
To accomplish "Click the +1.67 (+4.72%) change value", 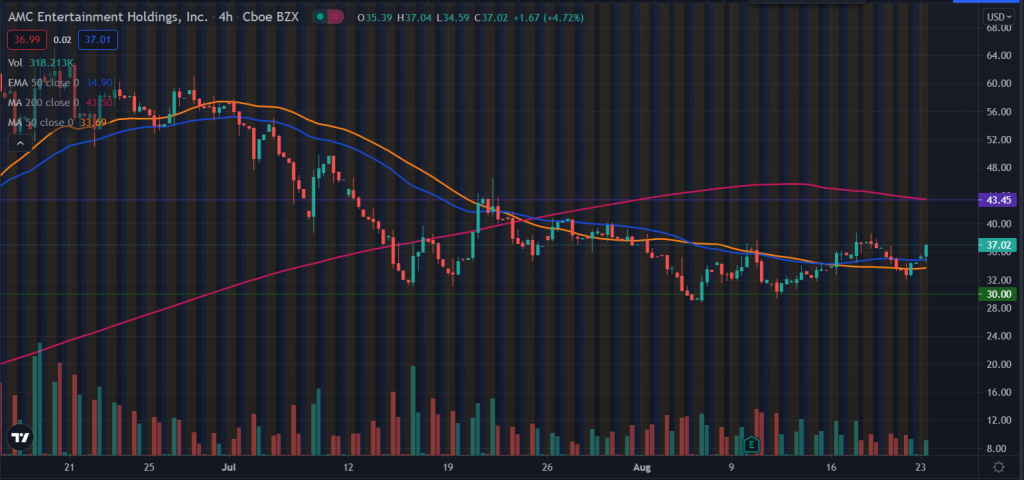I will (x=549, y=17).
